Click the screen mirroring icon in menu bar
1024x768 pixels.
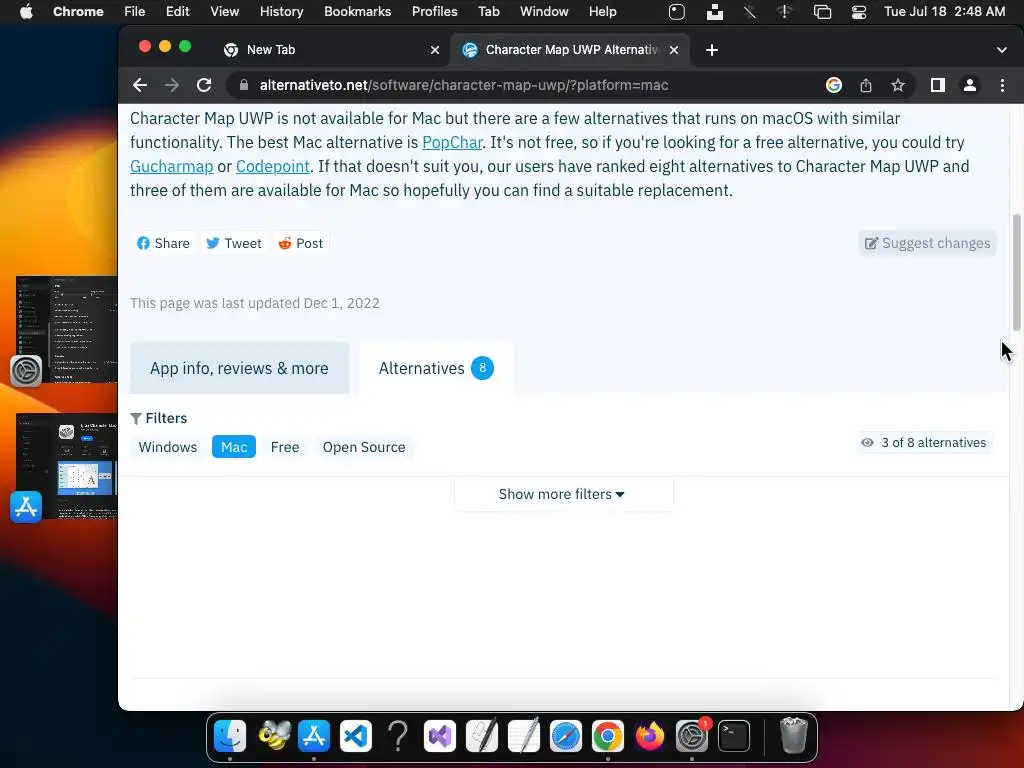tap(822, 12)
